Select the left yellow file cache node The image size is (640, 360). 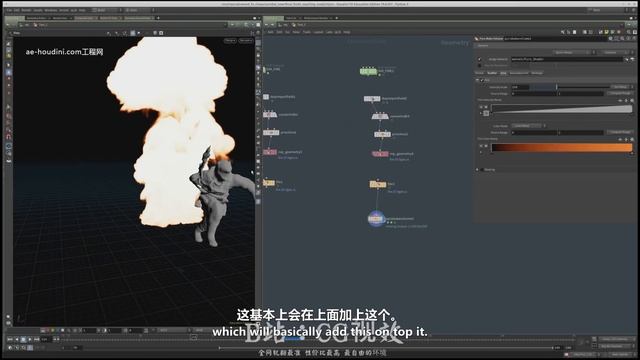tap(269, 183)
